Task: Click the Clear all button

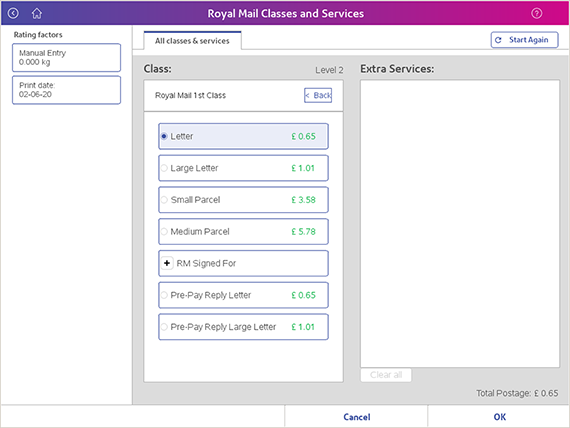Action: coord(386,375)
